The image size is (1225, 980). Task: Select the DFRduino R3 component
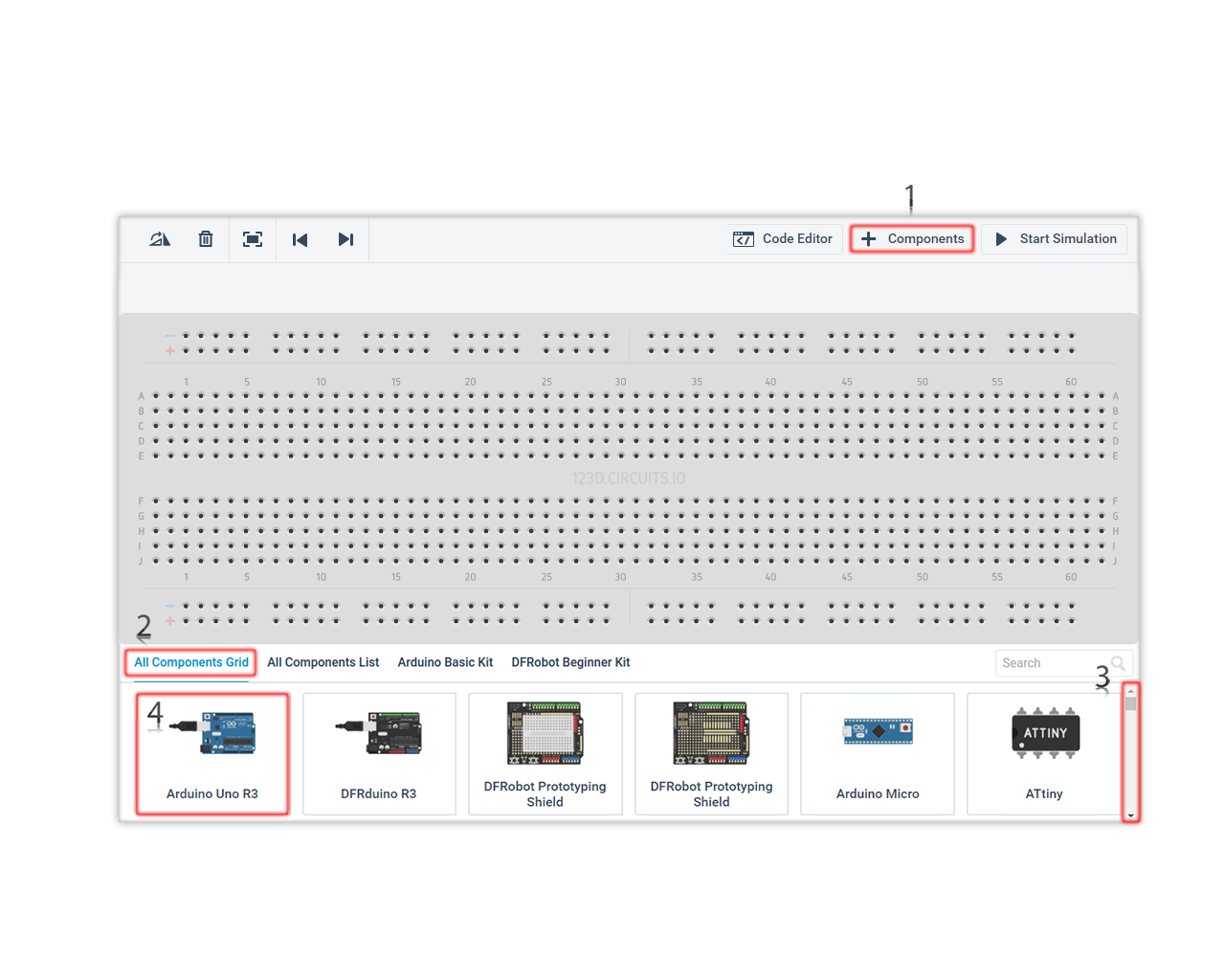379,754
